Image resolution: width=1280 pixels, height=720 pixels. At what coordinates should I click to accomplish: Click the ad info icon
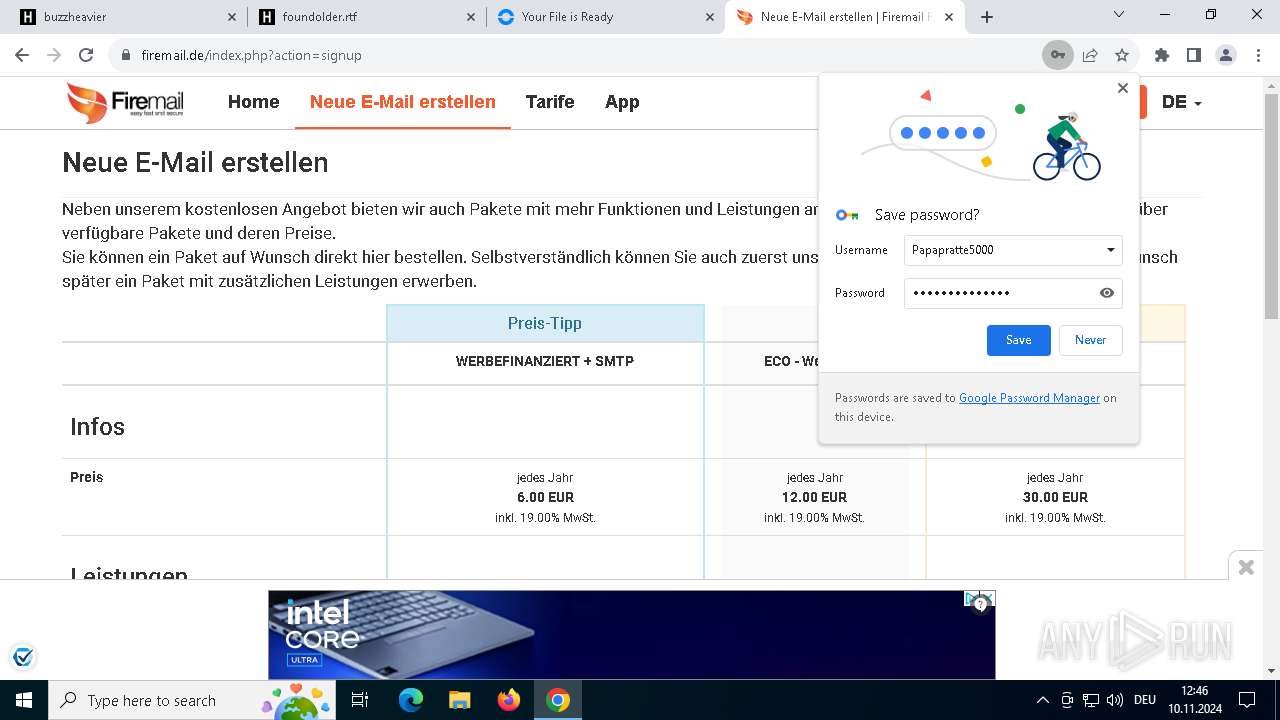point(980,603)
